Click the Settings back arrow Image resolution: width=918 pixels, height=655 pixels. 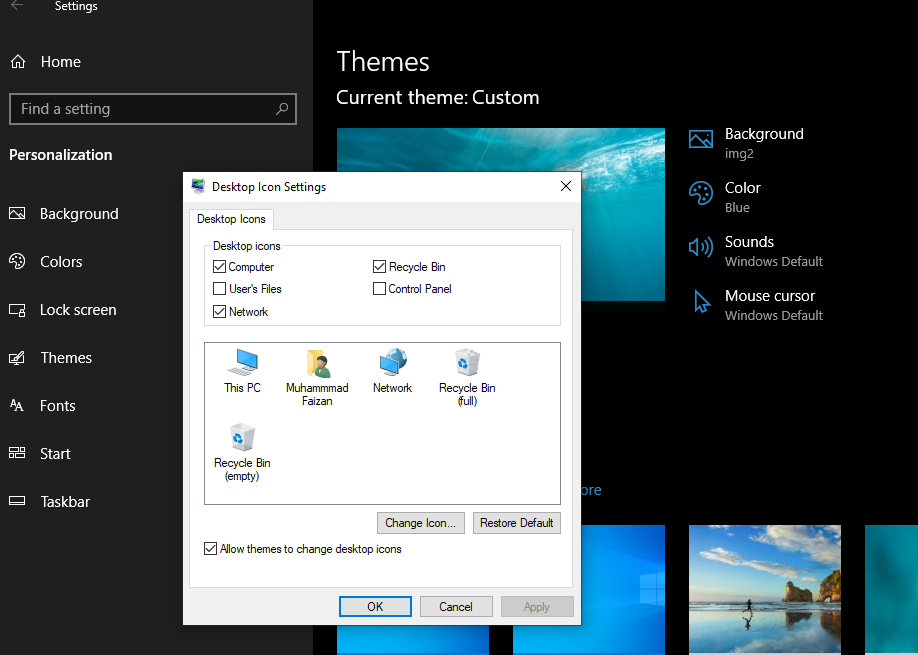[x=17, y=6]
